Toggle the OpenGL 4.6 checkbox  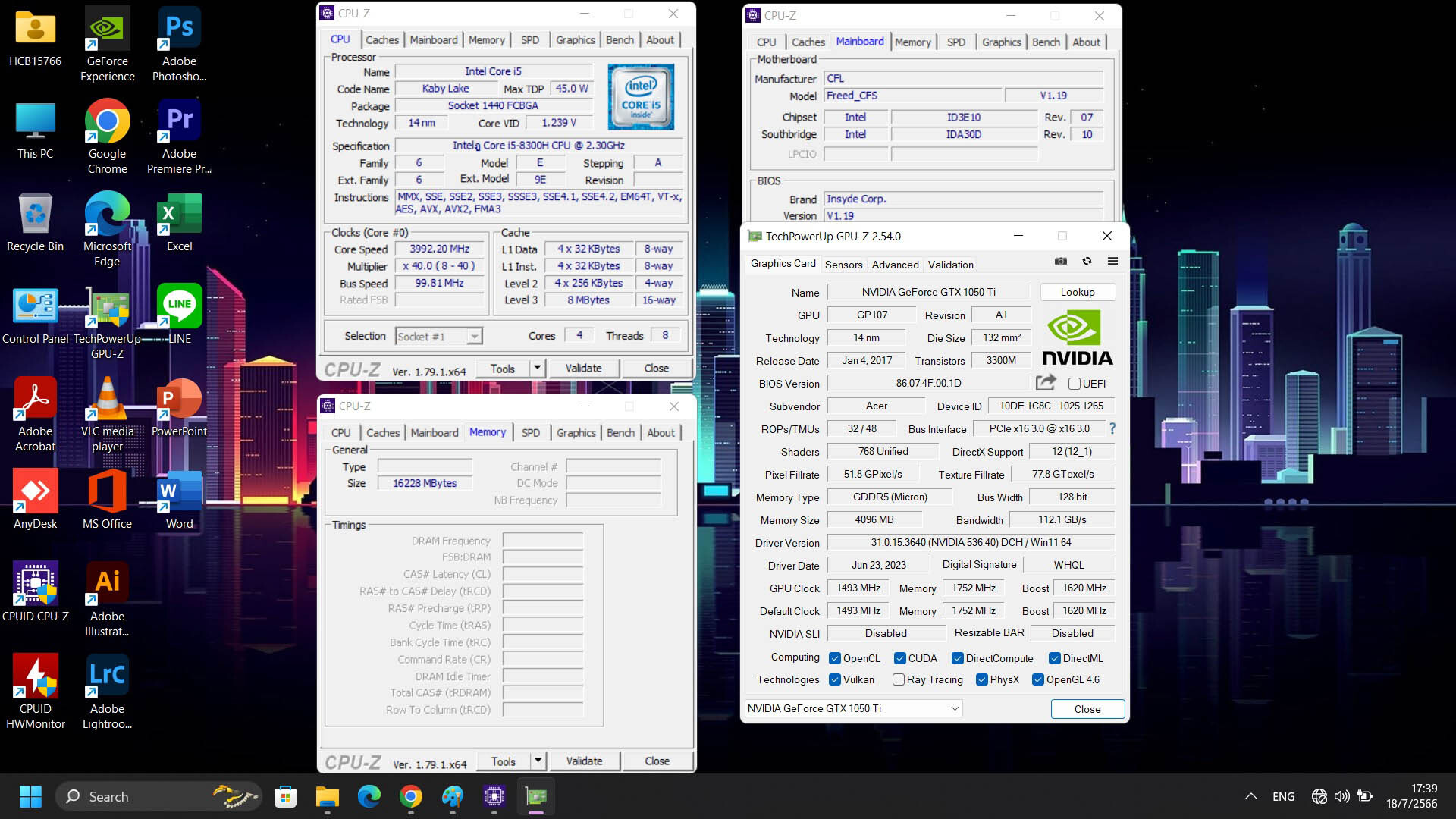[1038, 679]
